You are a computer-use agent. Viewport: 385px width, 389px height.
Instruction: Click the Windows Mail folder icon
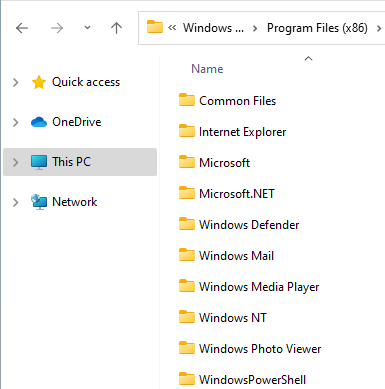[x=187, y=255]
